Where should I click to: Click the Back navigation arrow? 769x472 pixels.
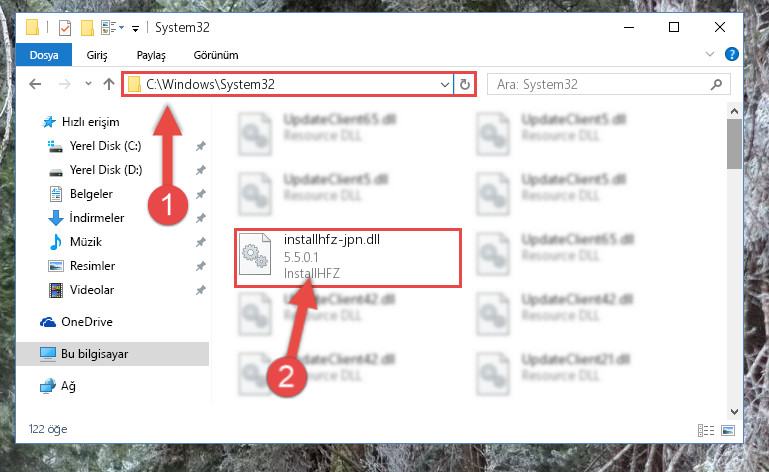[x=35, y=84]
